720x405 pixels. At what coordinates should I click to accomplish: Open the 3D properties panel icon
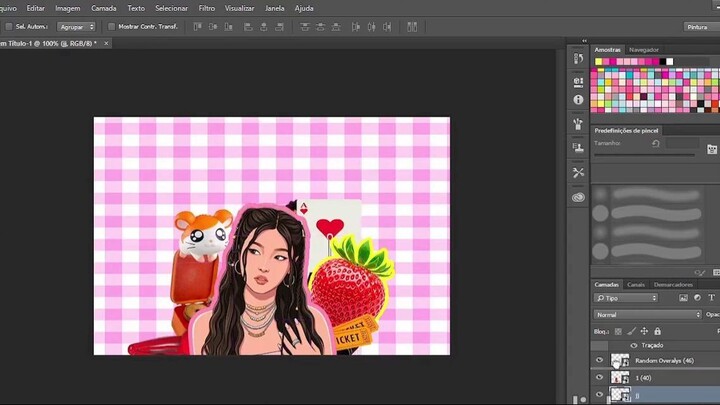tap(578, 82)
